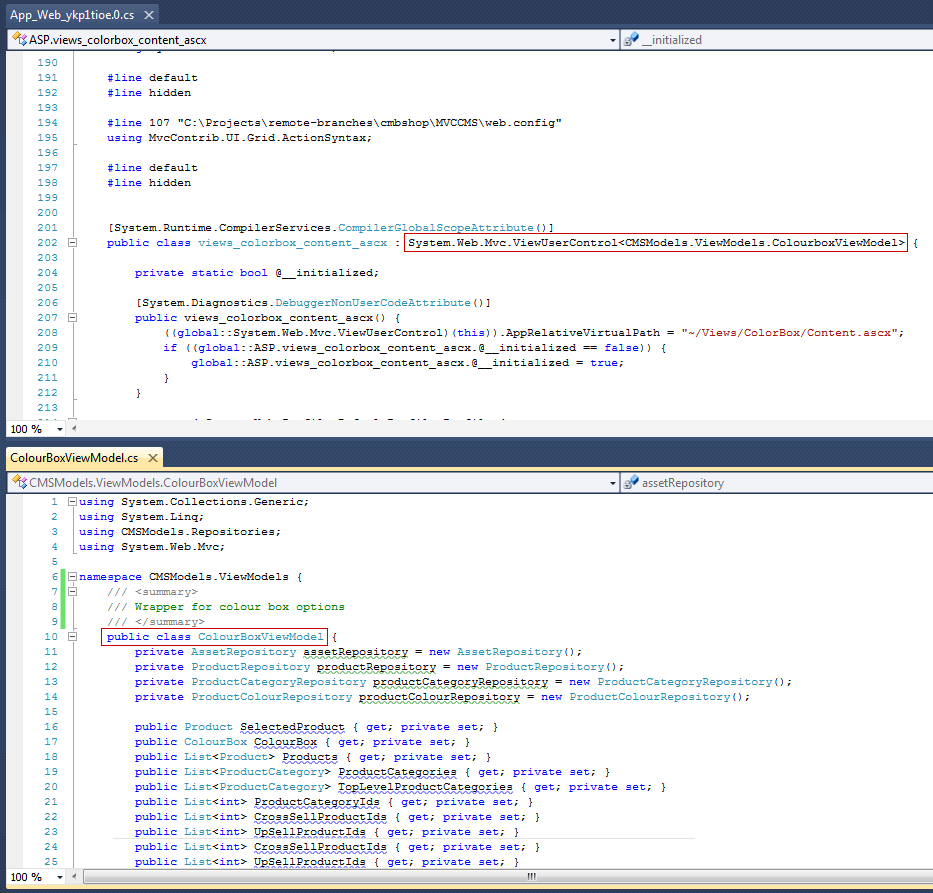Click the SelectedProduct property on line 16
This screenshot has width=933, height=893.
tap(292, 727)
